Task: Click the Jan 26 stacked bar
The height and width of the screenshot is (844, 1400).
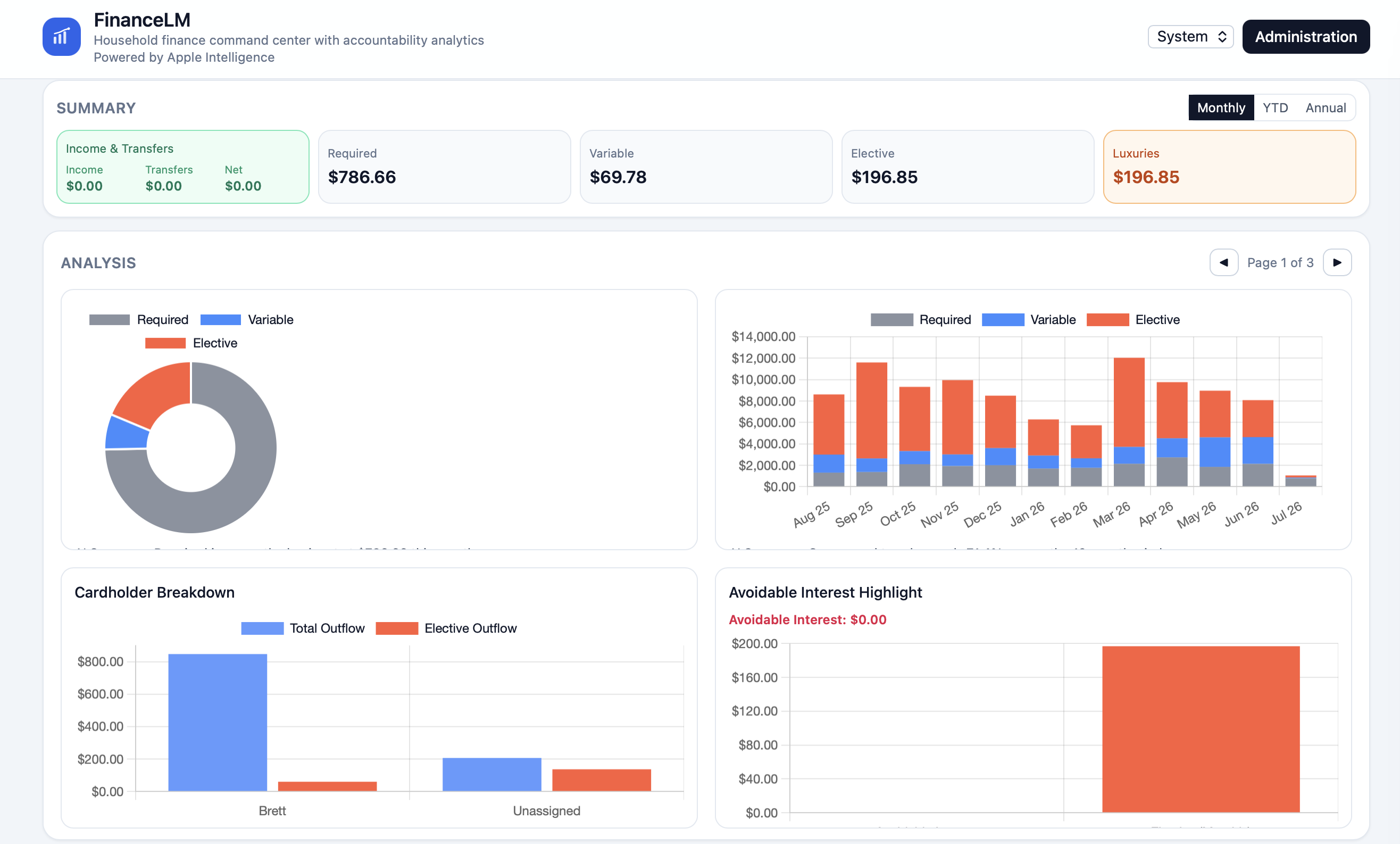Action: [1043, 453]
